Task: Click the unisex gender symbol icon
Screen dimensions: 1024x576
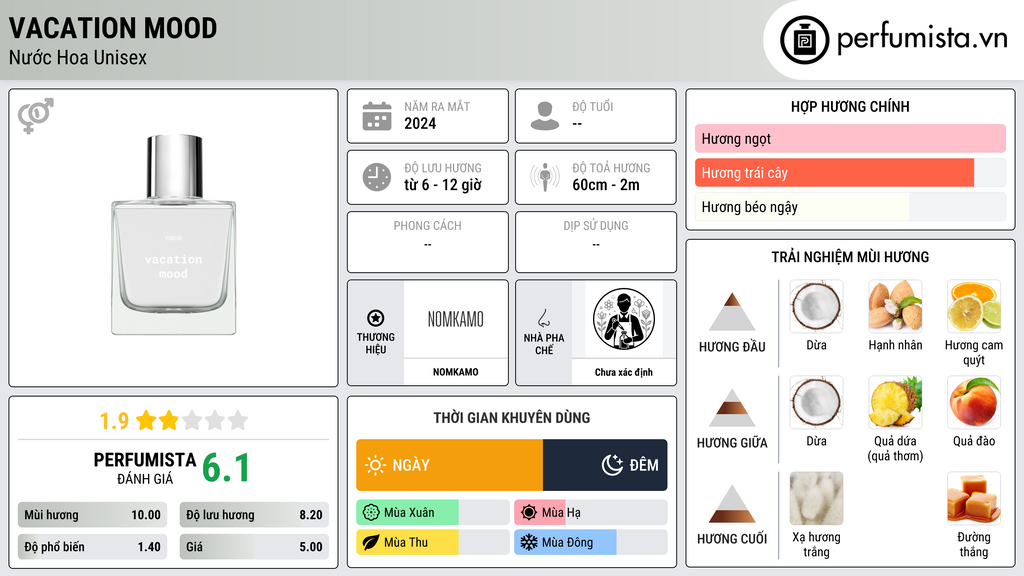Action: [x=35, y=116]
